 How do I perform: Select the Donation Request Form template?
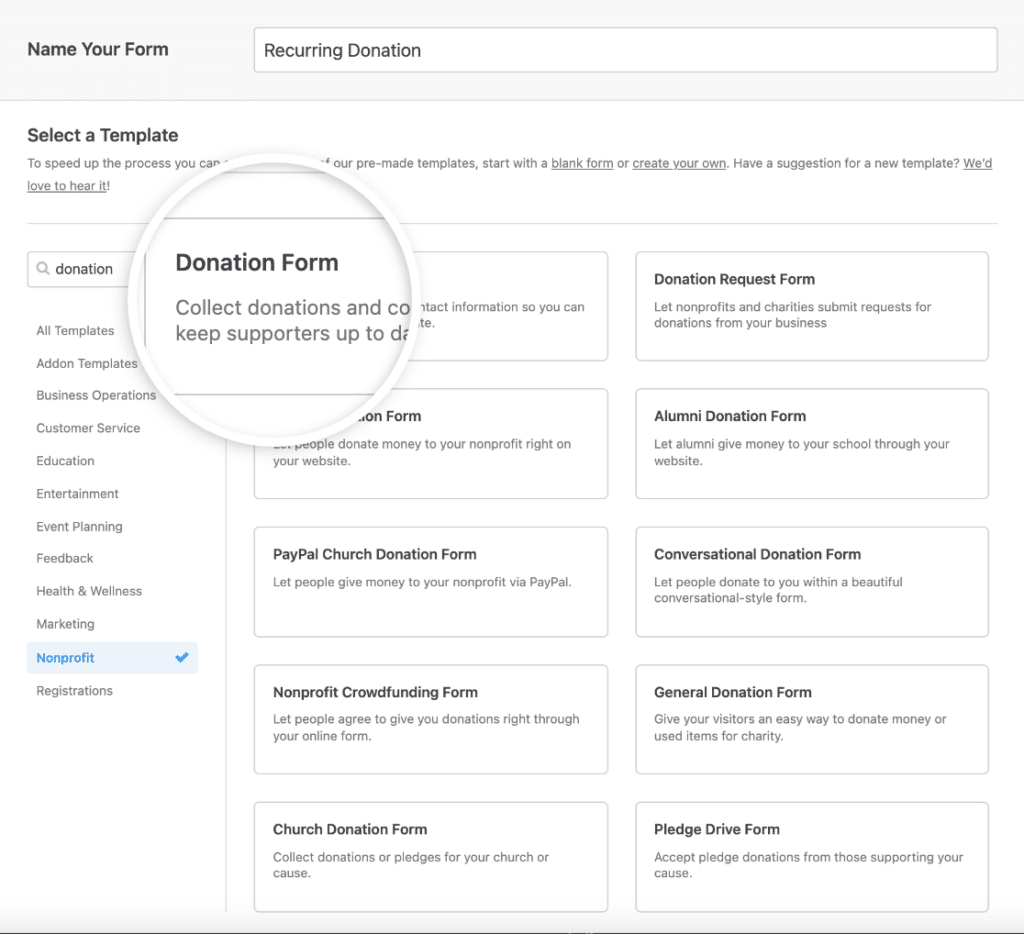point(811,306)
